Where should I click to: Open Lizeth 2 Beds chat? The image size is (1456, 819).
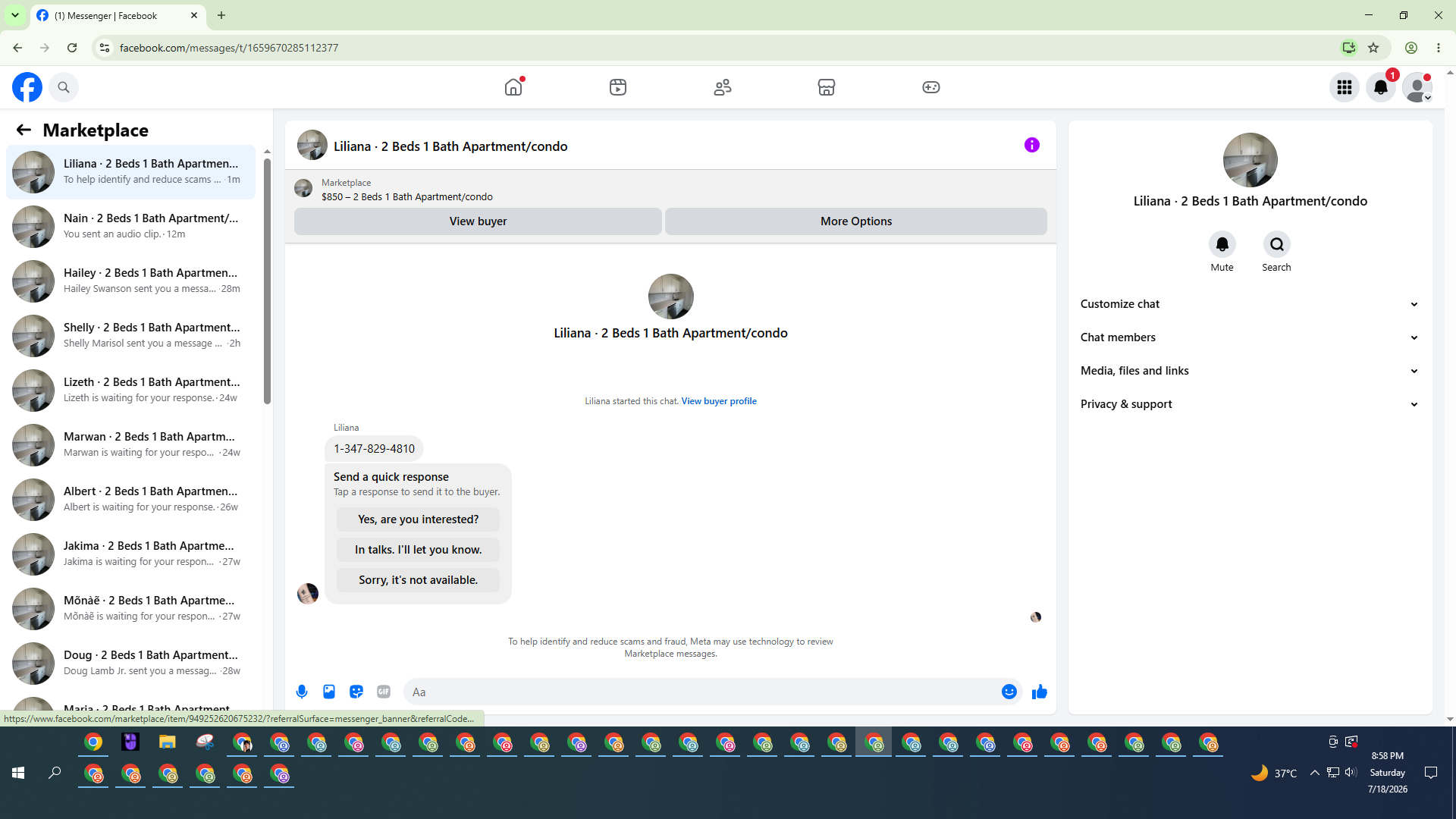pyautogui.click(x=130, y=391)
